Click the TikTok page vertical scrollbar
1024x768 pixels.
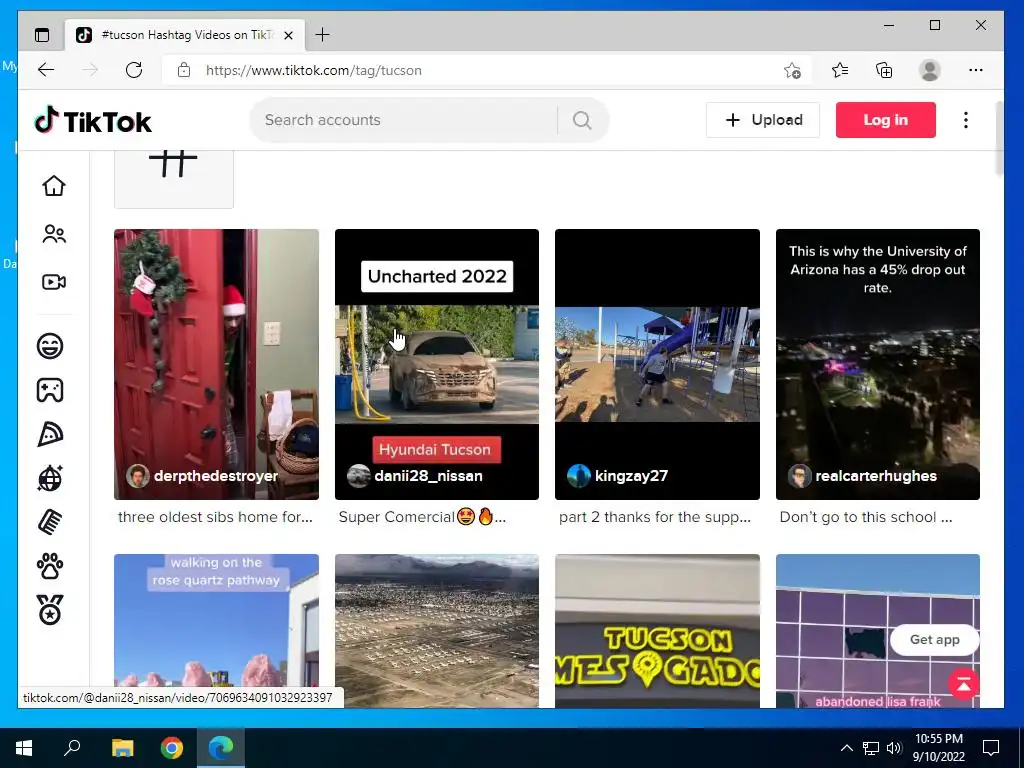[x=999, y=138]
